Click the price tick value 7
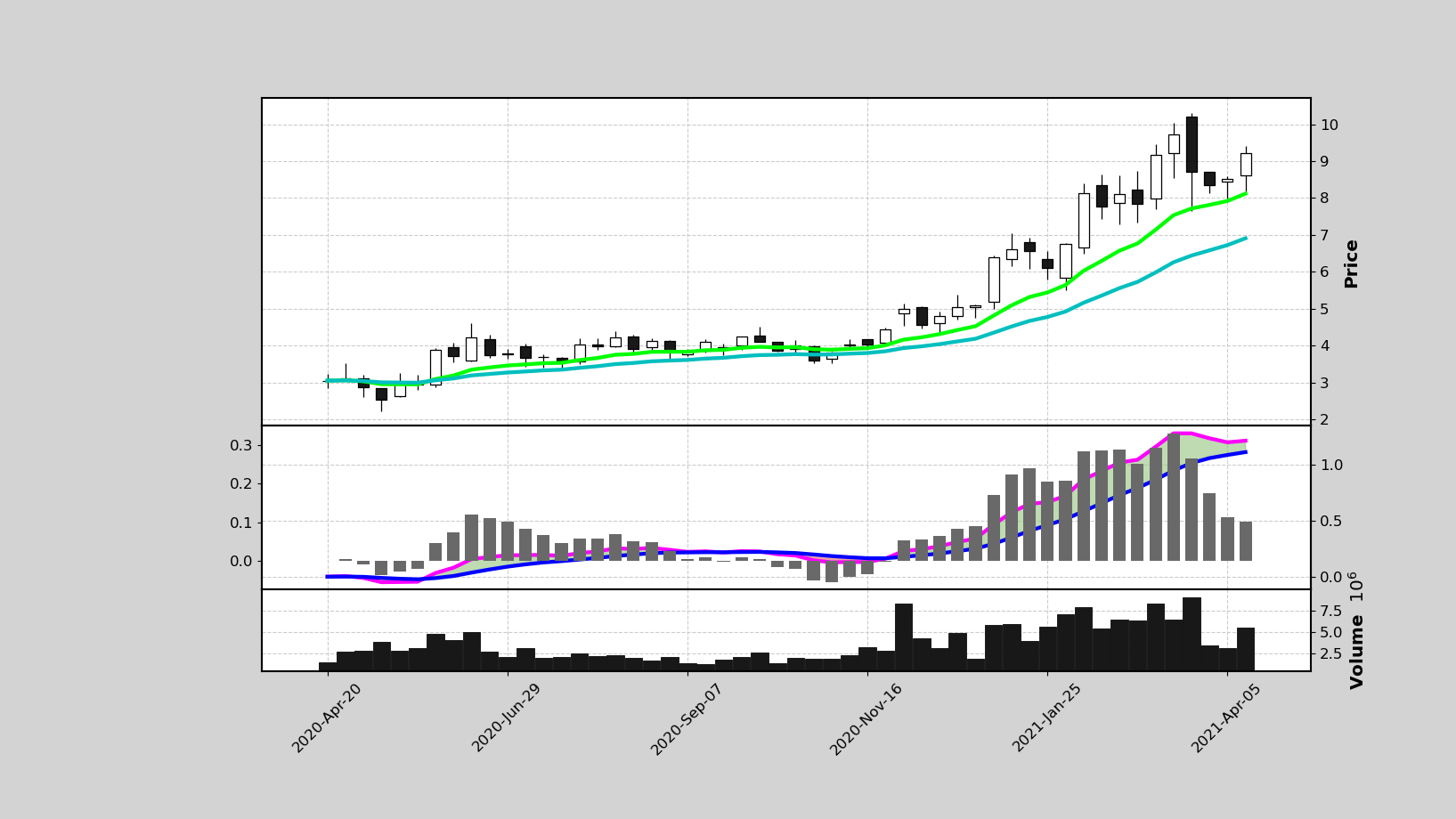 (x=1324, y=235)
